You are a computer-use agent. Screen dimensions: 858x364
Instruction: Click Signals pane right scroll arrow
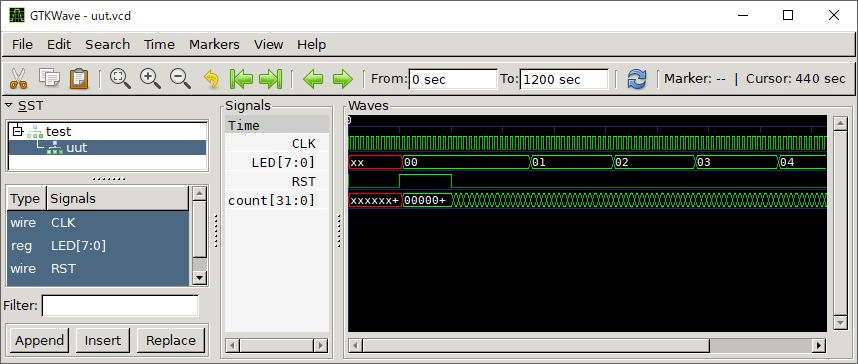321,346
